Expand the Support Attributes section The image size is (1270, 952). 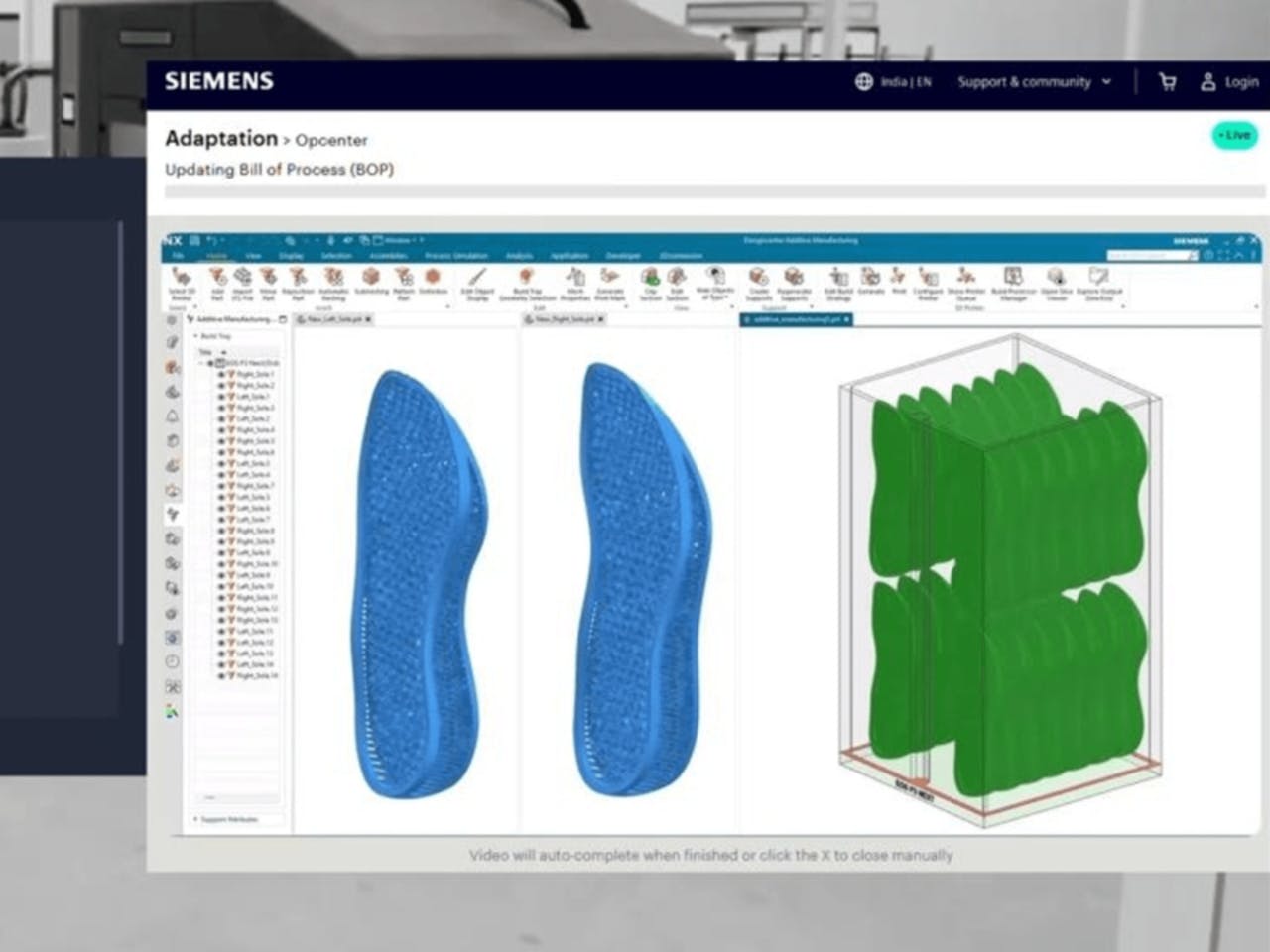(194, 820)
